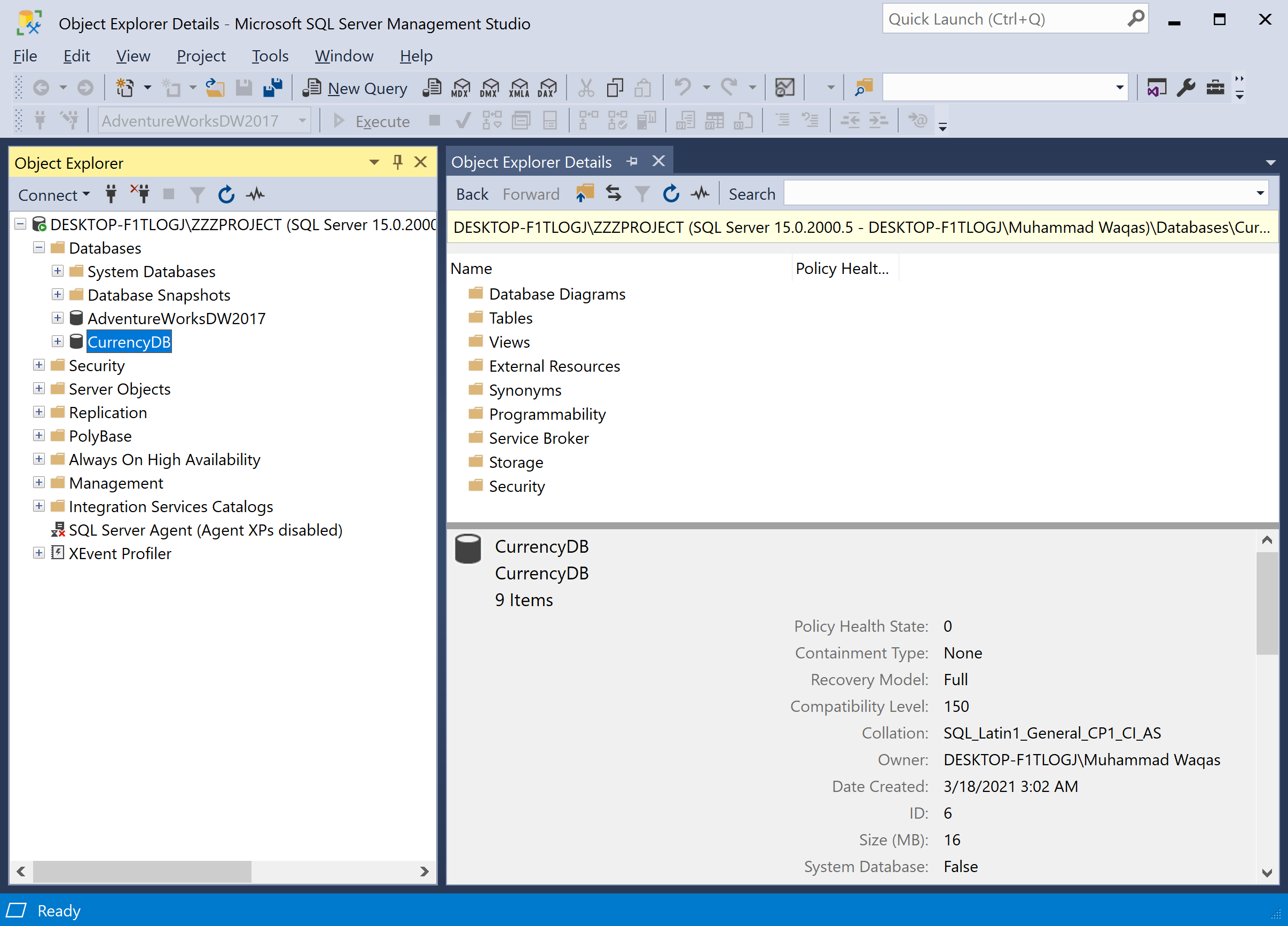Expand the Security folder in tree
1288x926 pixels.
(38, 365)
